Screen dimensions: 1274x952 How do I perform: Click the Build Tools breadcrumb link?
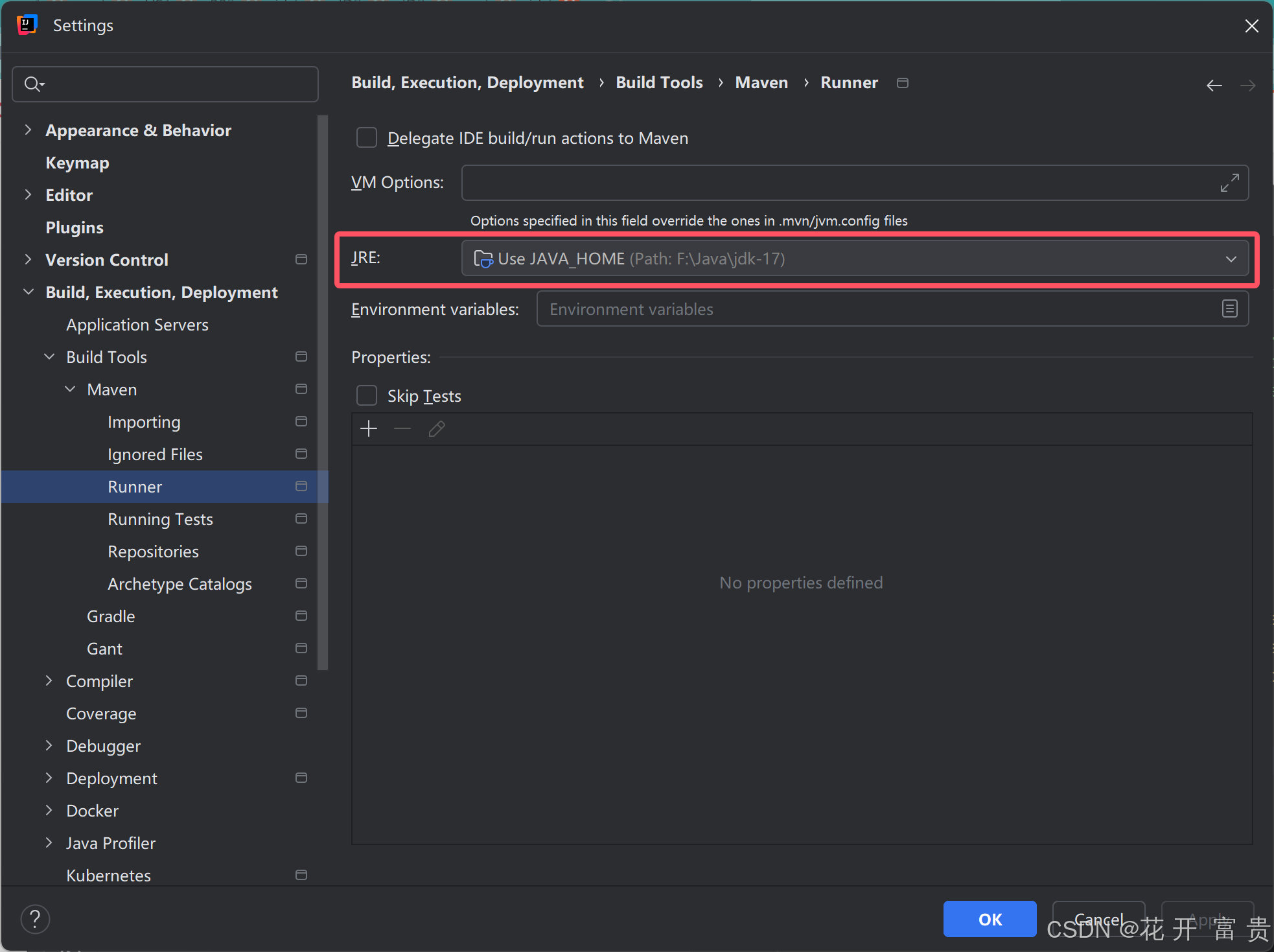click(x=658, y=83)
